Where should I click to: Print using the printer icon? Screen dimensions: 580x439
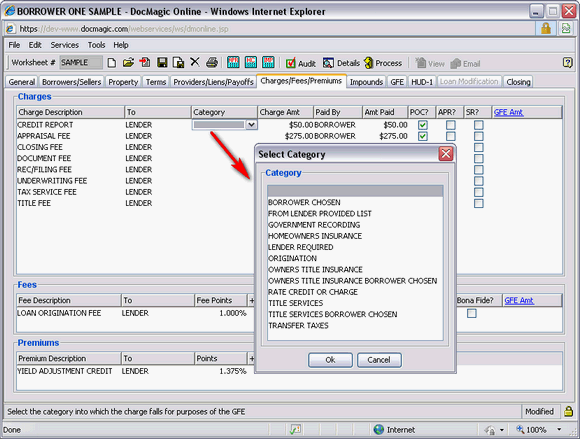click(212, 62)
